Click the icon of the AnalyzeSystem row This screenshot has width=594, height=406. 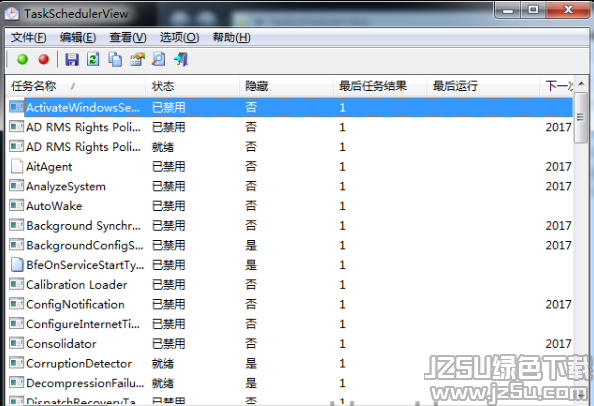point(17,186)
